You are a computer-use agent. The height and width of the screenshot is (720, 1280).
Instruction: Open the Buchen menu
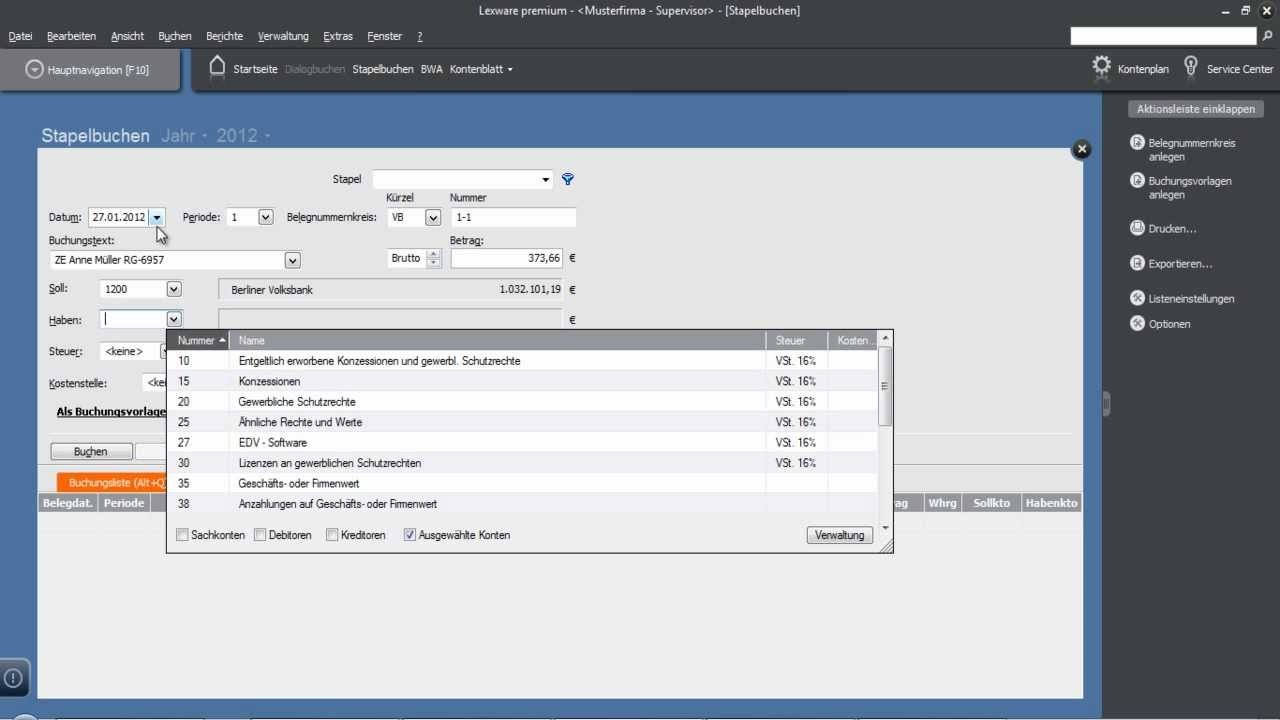[x=175, y=36]
